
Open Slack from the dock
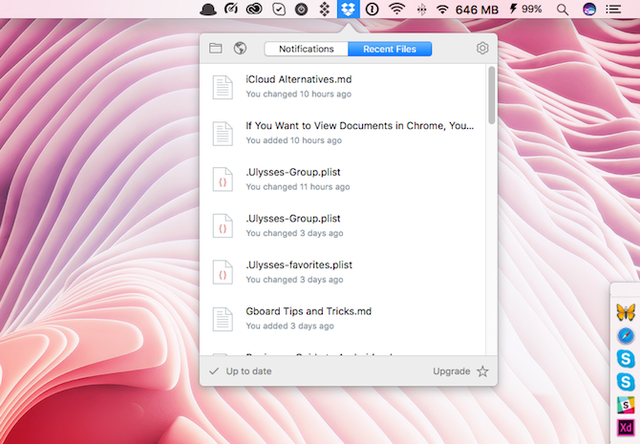pyautogui.click(x=626, y=405)
